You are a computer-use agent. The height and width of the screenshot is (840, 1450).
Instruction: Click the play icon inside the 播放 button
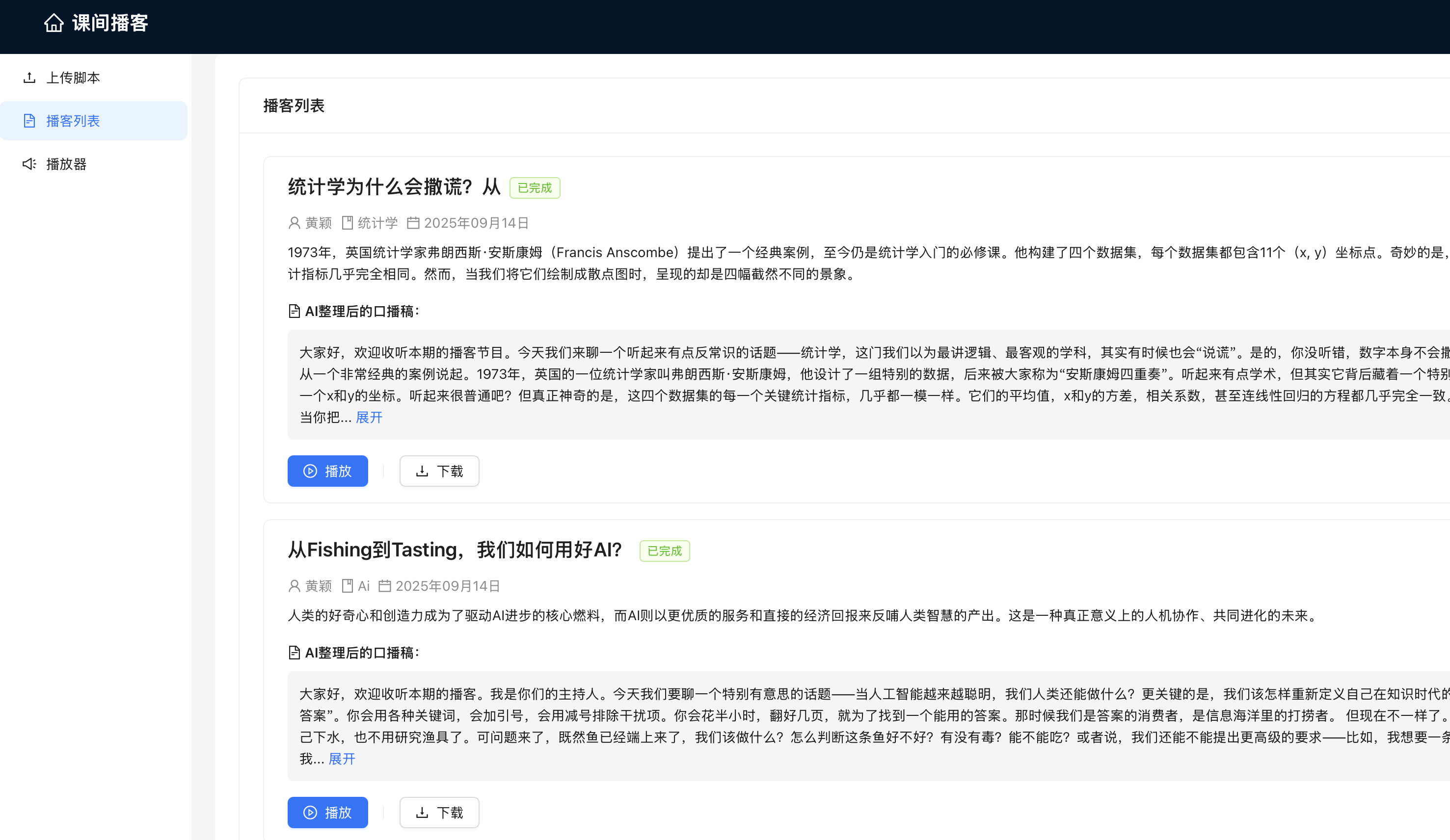point(310,471)
